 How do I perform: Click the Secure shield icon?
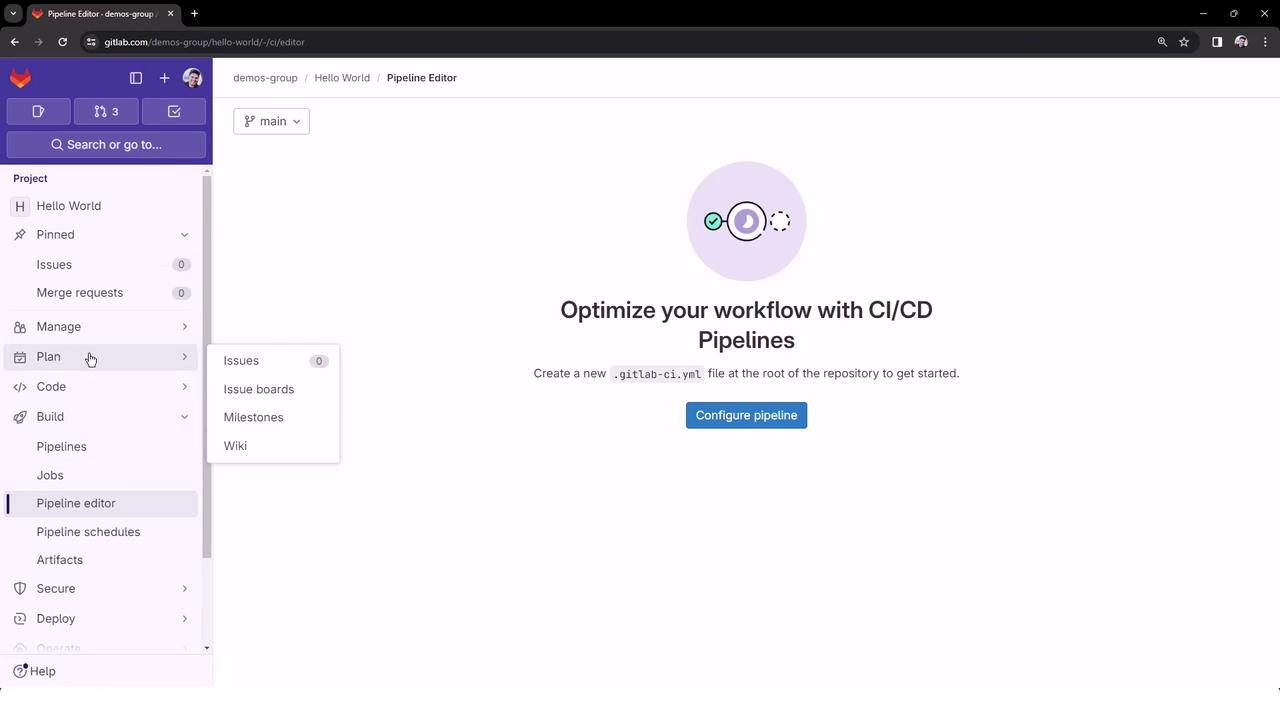click(x=20, y=589)
